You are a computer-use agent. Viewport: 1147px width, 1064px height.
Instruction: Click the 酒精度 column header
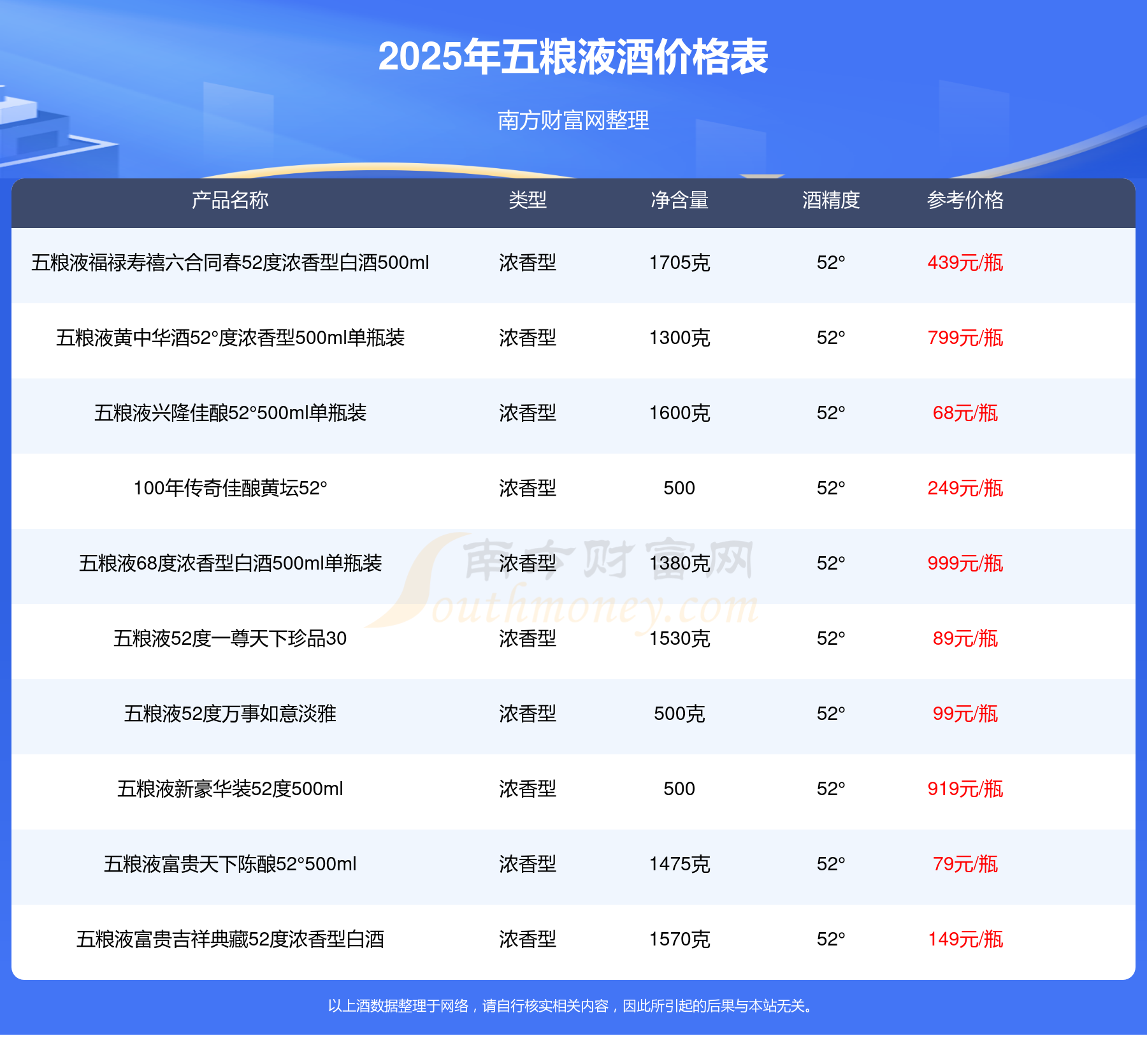[831, 200]
